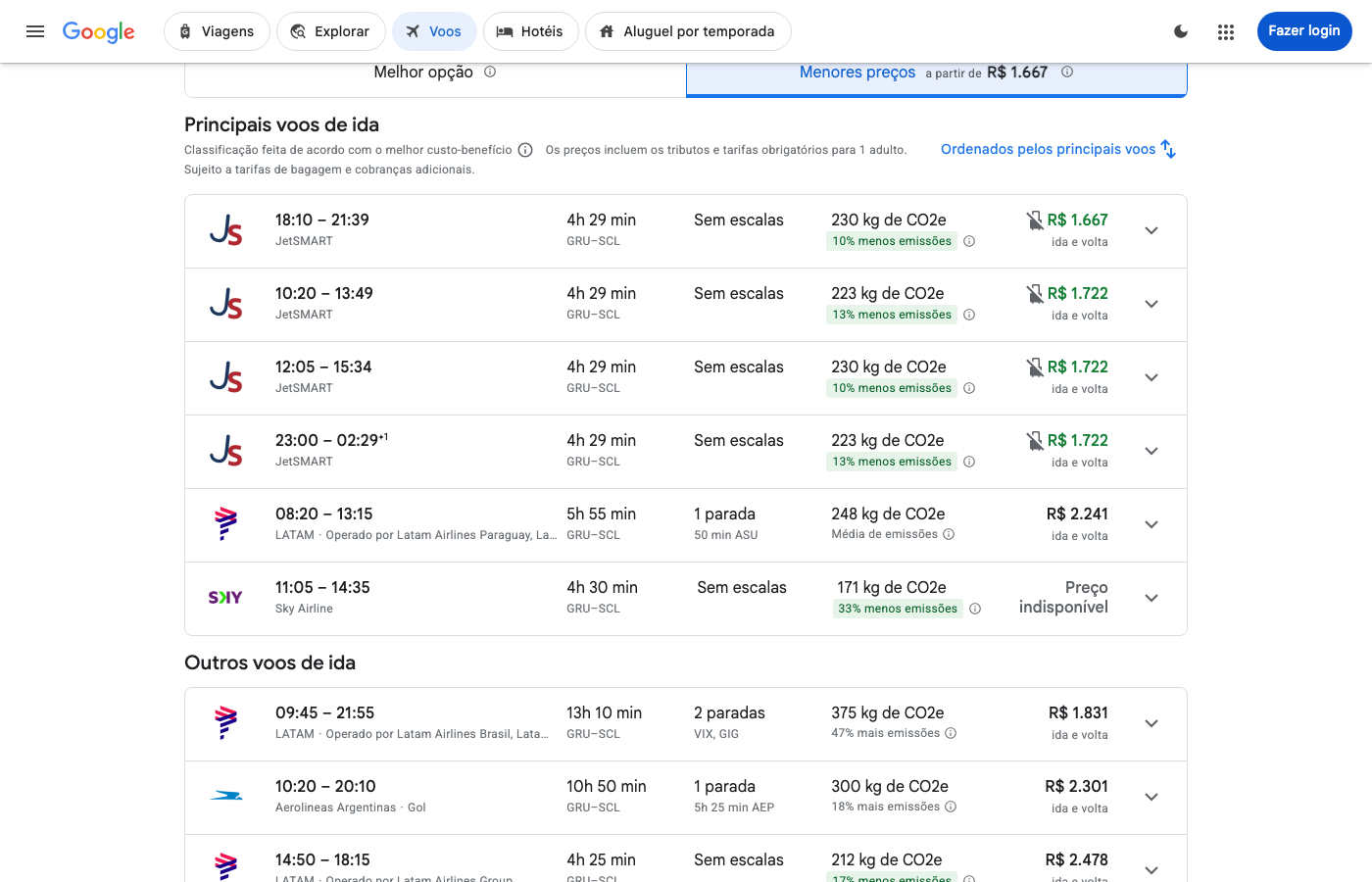Viewport: 1372px width, 882px height.
Task: Click LATAM logo of 09:45 flight
Action: [x=226, y=723]
